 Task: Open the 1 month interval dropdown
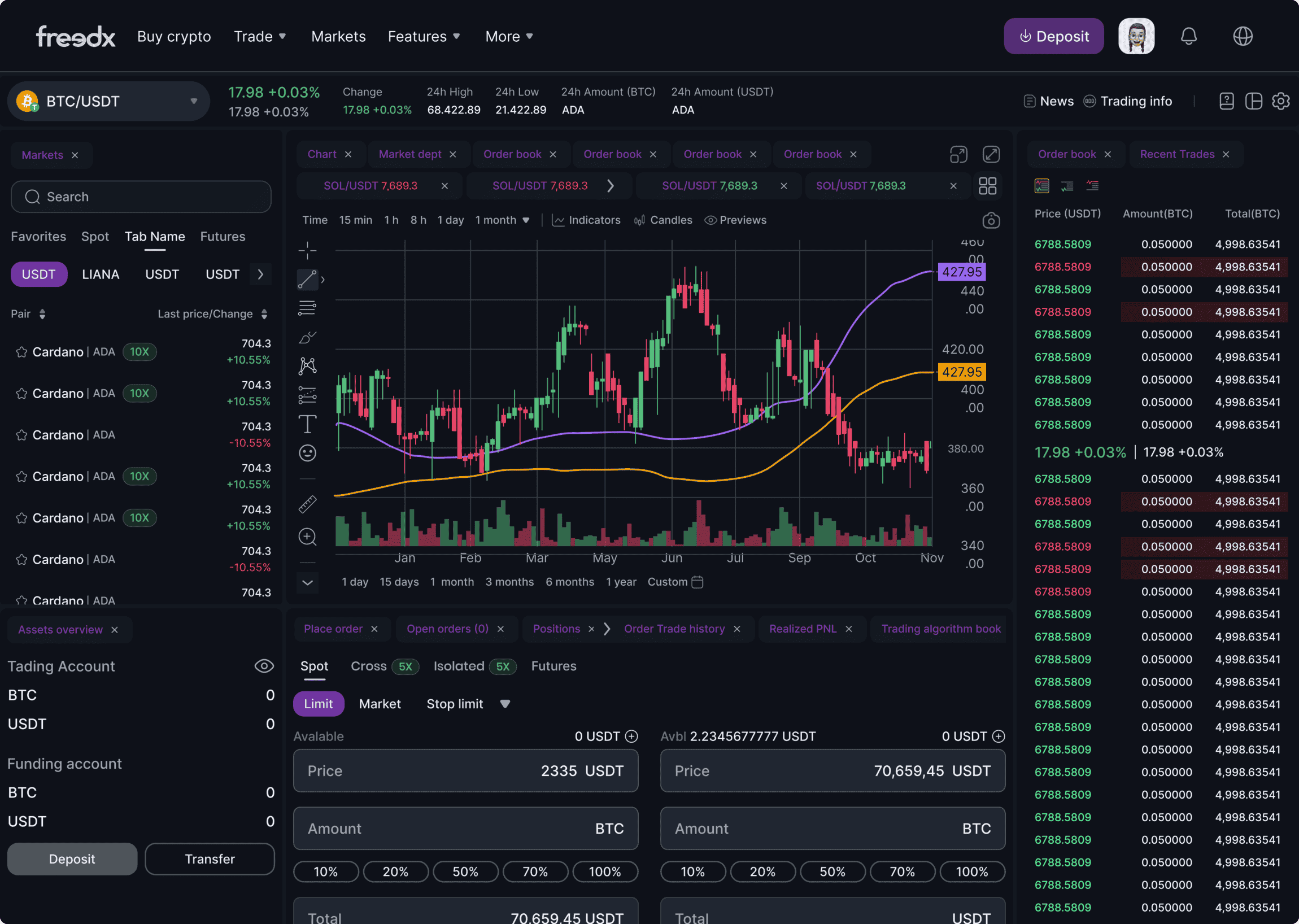click(x=503, y=220)
